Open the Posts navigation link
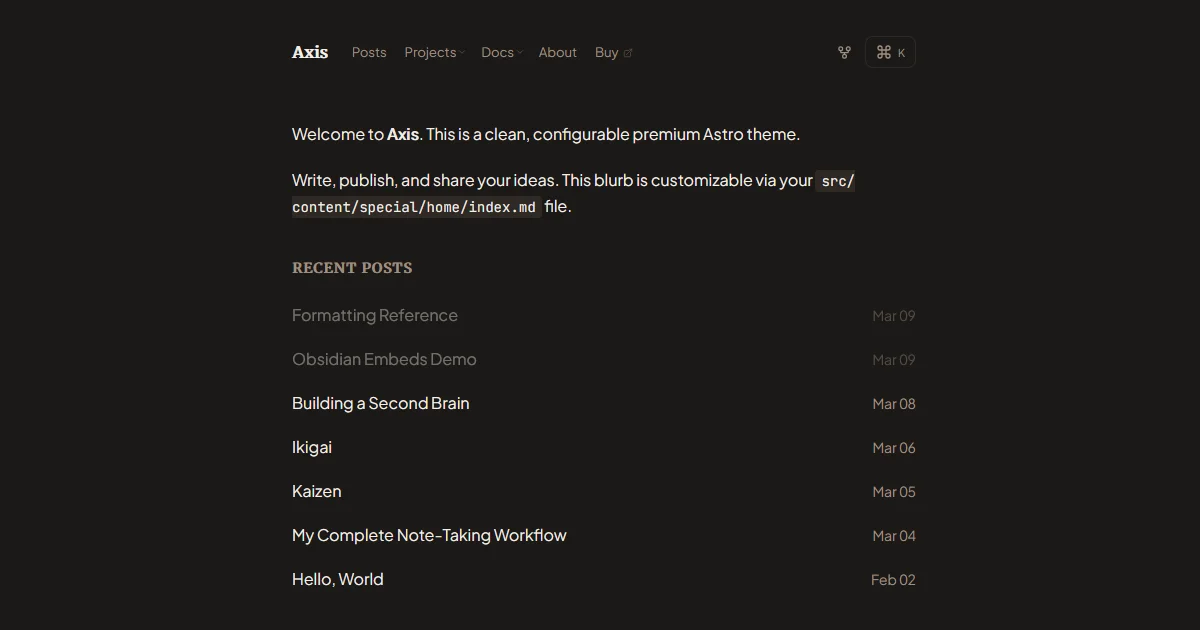 (369, 53)
